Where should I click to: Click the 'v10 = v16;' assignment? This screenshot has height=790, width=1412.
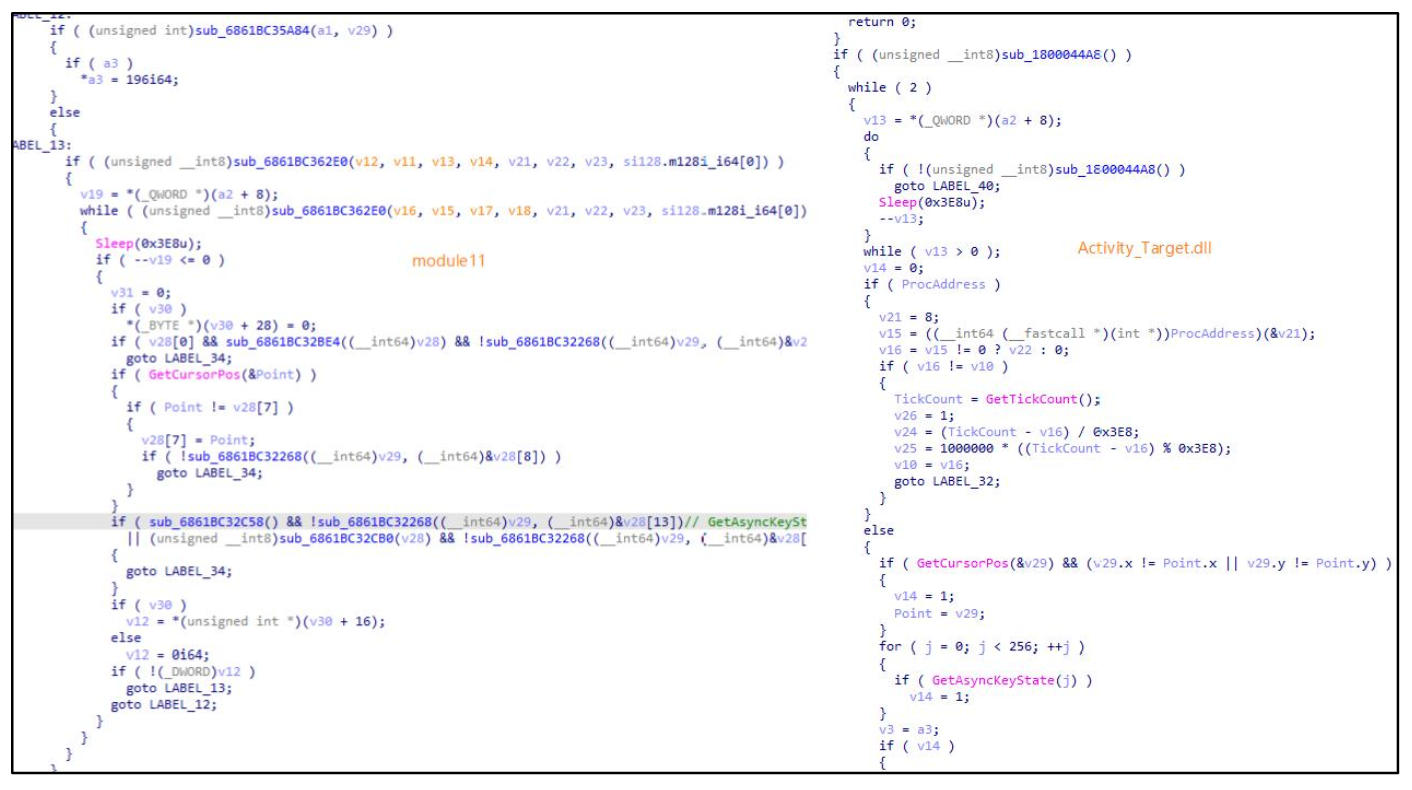(x=930, y=464)
